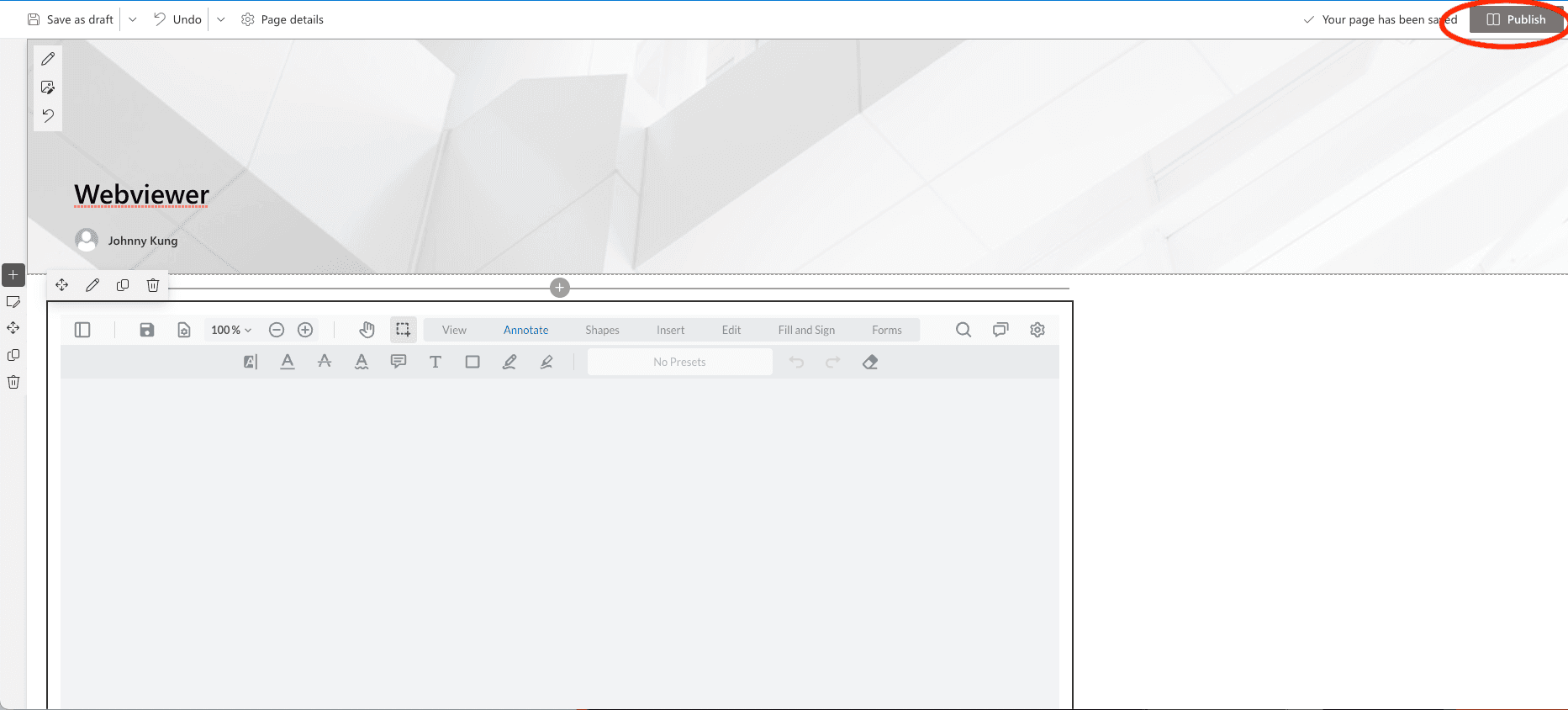Click Save as draft
This screenshot has width=1568, height=710.
[x=71, y=19]
